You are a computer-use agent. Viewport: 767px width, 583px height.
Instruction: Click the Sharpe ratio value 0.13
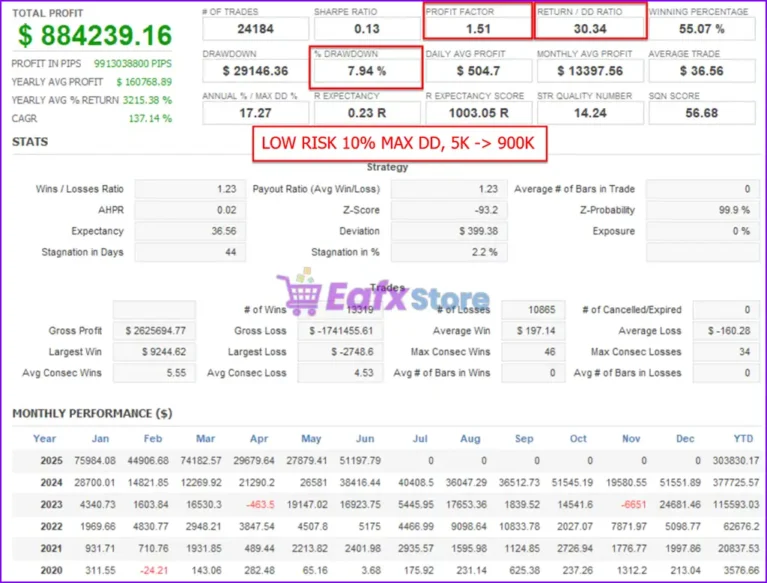(x=367, y=29)
